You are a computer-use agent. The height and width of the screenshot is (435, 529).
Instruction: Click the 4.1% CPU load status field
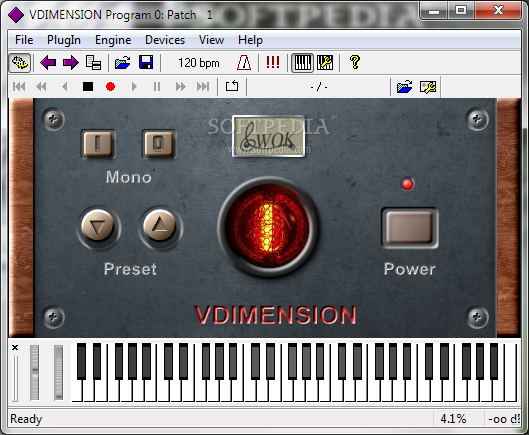click(453, 419)
